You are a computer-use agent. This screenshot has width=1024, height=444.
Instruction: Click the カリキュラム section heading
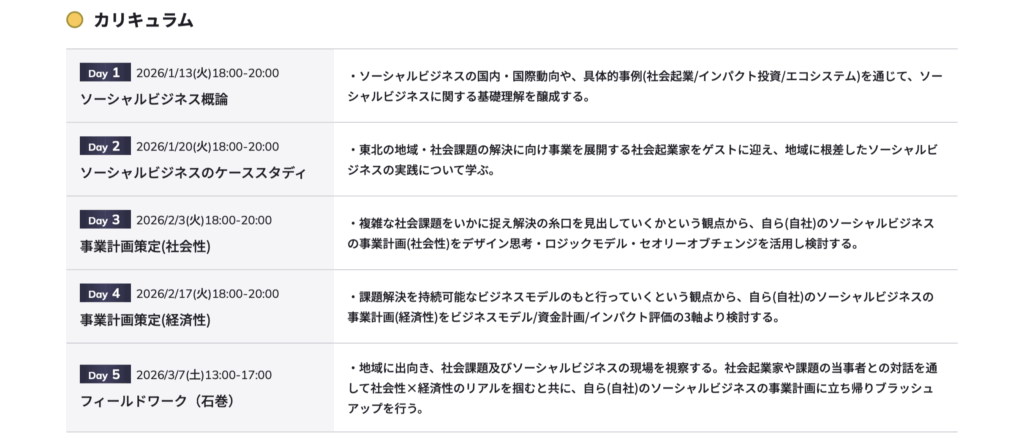pos(143,20)
